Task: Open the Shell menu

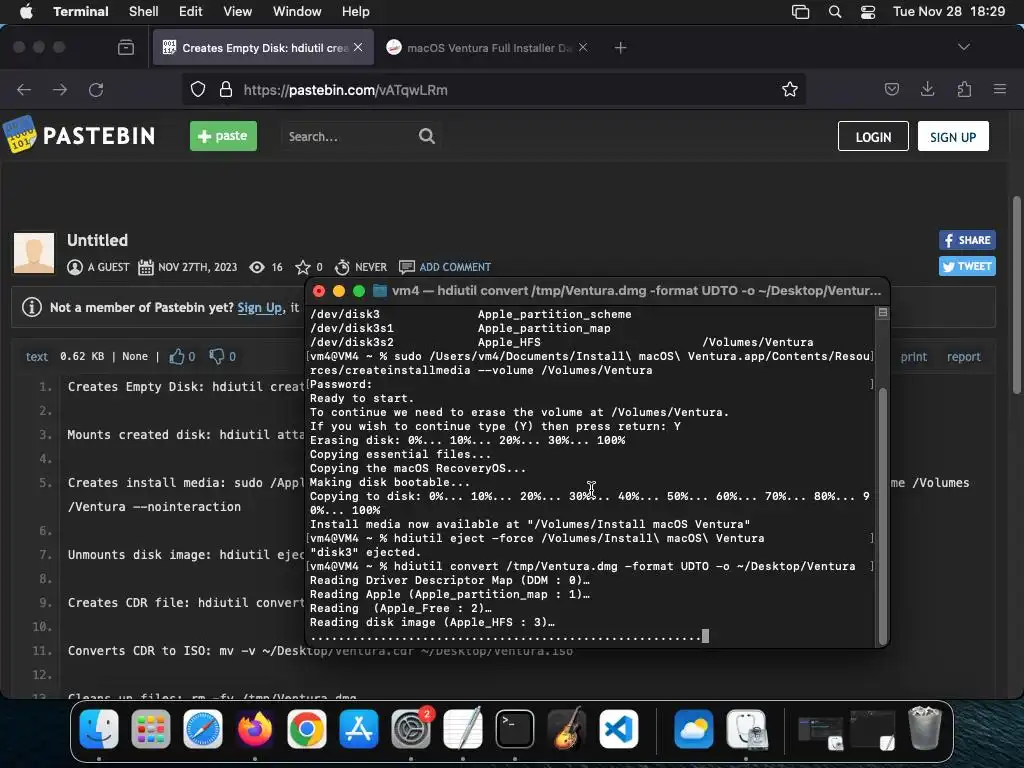Action: click(x=144, y=12)
